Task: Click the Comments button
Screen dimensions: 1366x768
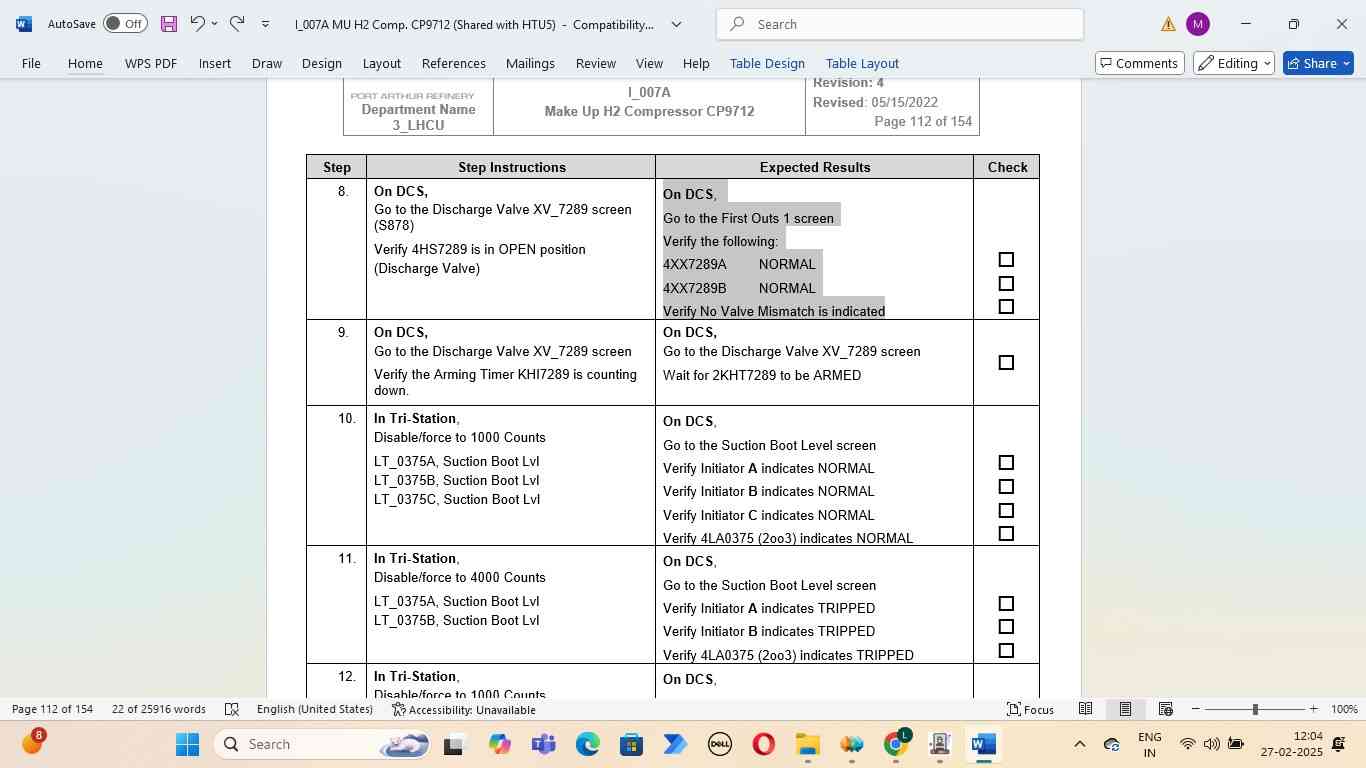Action: pos(1140,63)
